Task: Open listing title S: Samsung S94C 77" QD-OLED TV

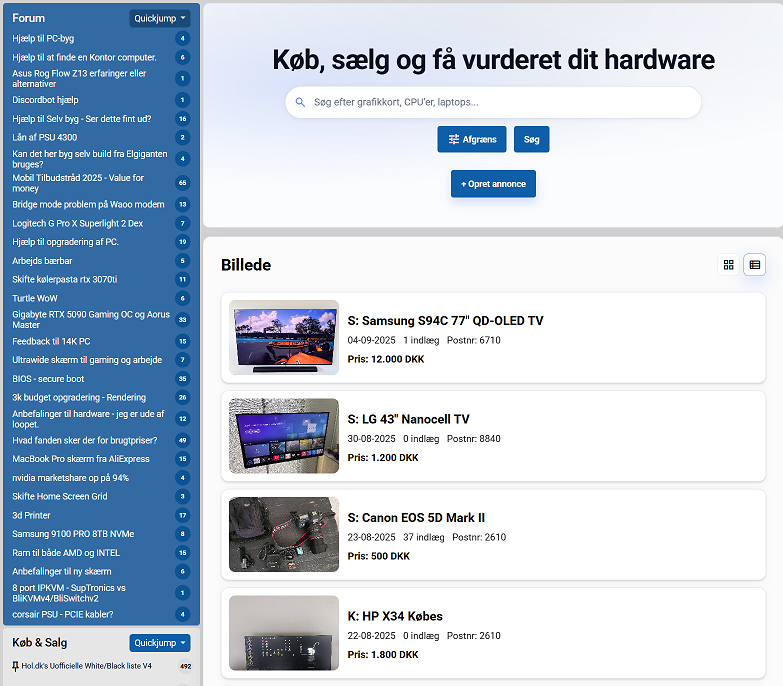Action: [445, 321]
